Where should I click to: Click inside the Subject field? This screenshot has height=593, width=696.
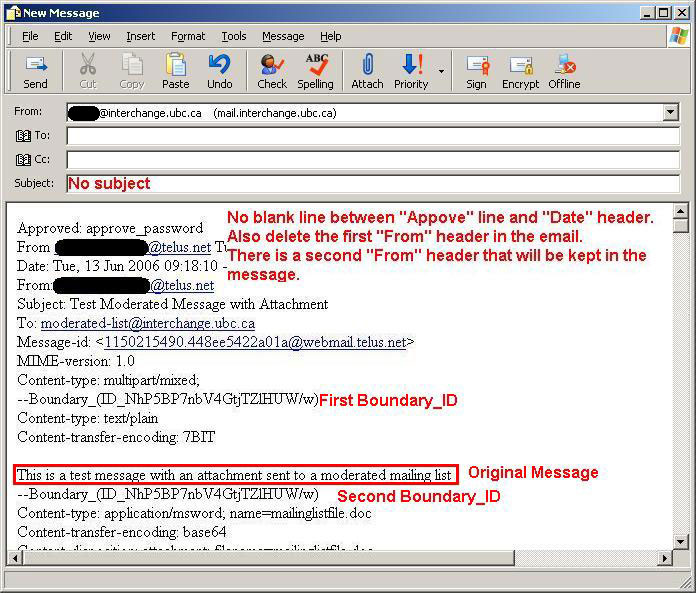(x=372, y=184)
